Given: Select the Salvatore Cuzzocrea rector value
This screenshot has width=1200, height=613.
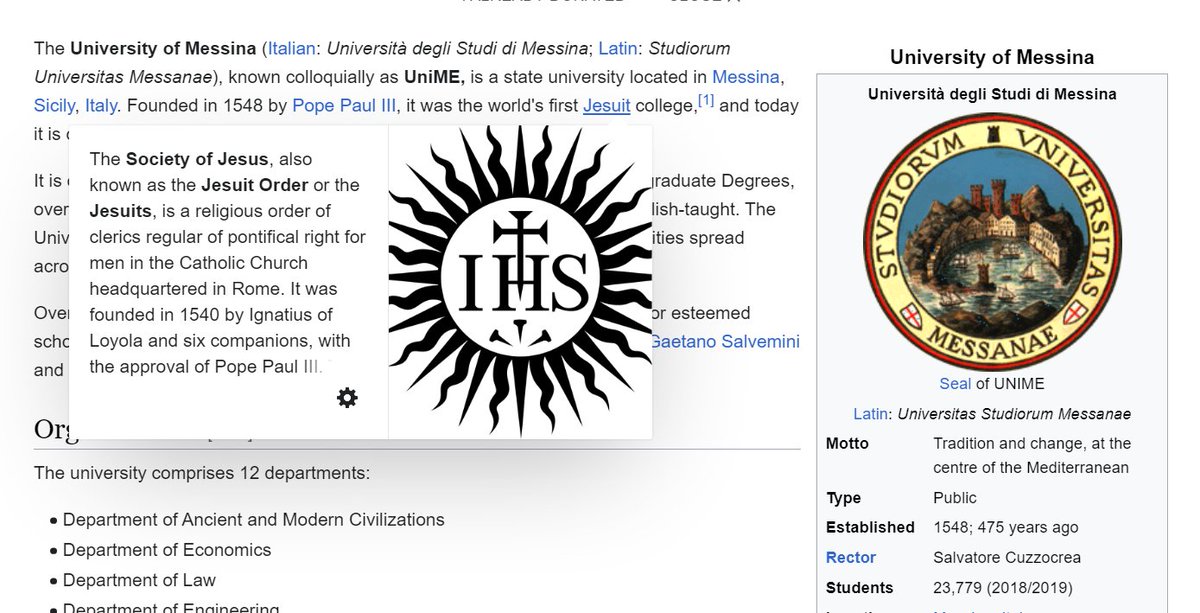Looking at the screenshot, I should point(1007,557).
